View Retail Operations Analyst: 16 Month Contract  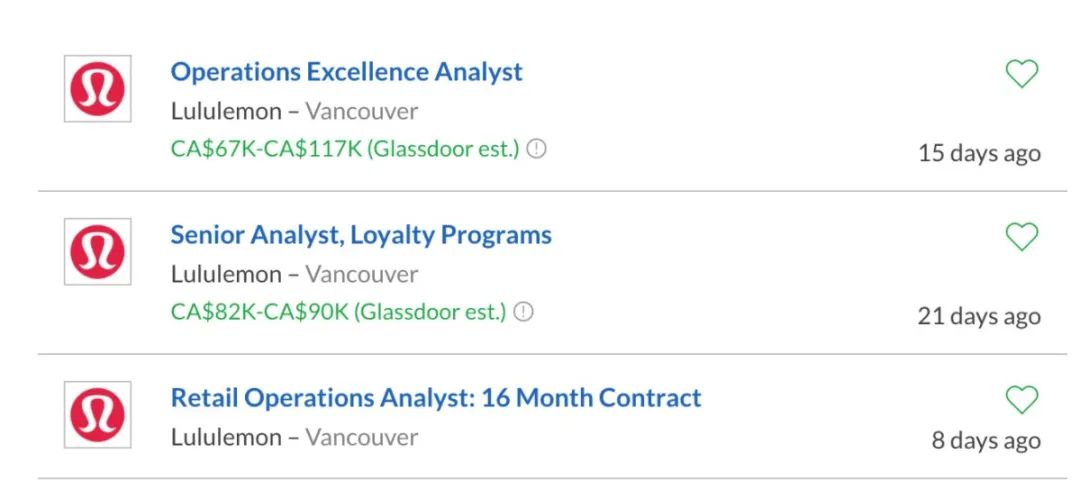click(x=435, y=398)
